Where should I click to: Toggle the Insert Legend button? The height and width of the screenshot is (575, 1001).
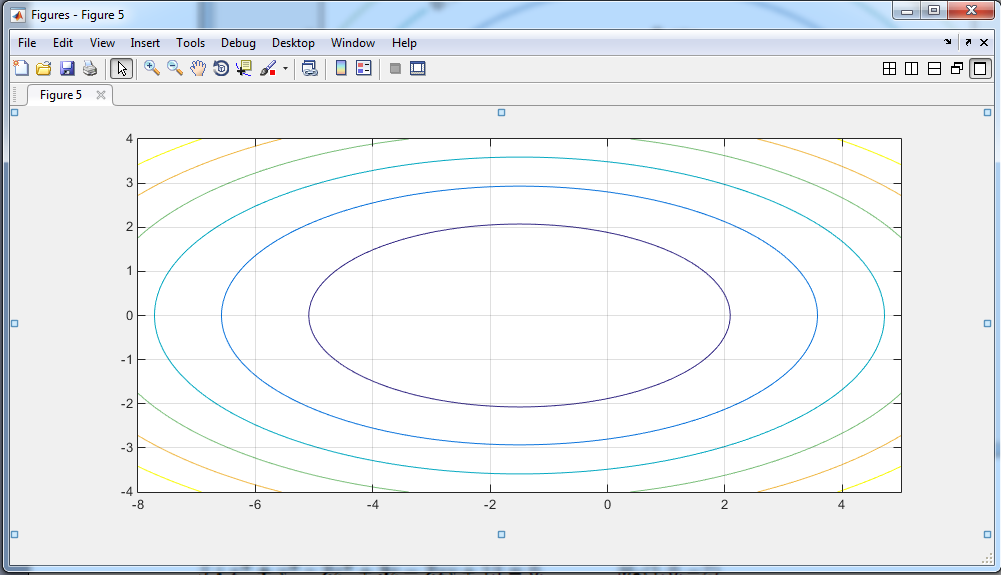click(363, 69)
